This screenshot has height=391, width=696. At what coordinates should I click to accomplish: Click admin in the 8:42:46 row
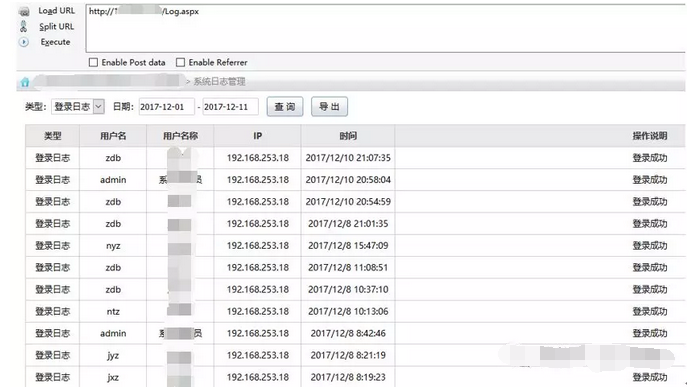pos(113,333)
